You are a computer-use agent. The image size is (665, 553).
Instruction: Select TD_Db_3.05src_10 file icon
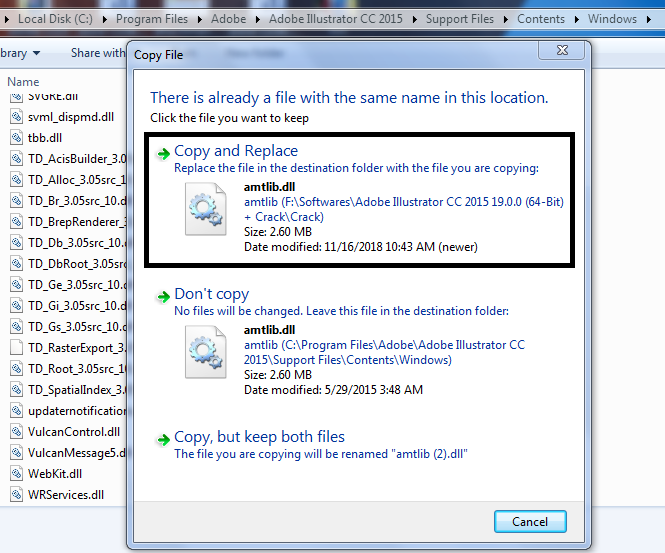point(16,243)
